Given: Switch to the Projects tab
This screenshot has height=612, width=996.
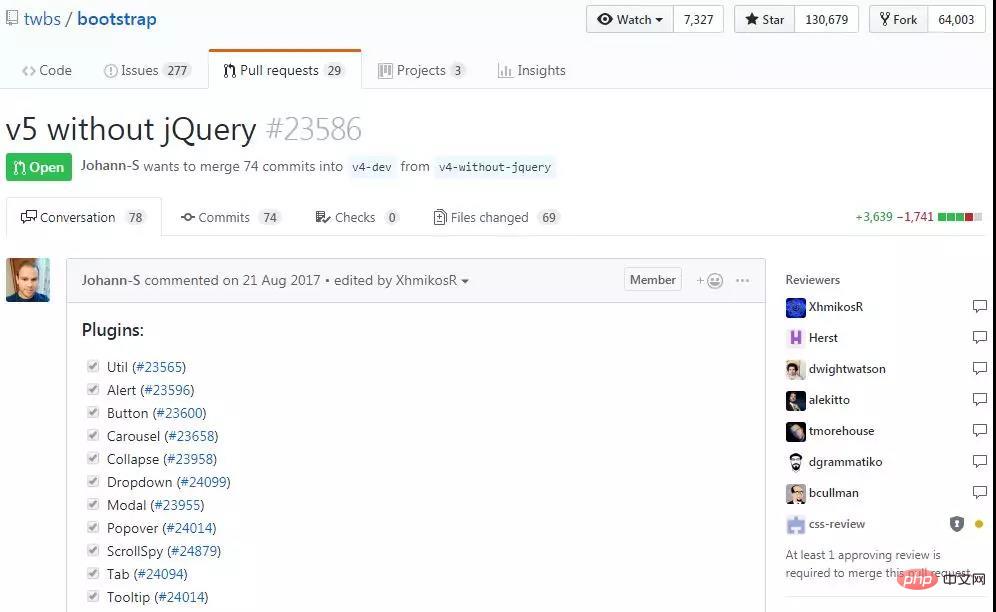Looking at the screenshot, I should point(422,71).
